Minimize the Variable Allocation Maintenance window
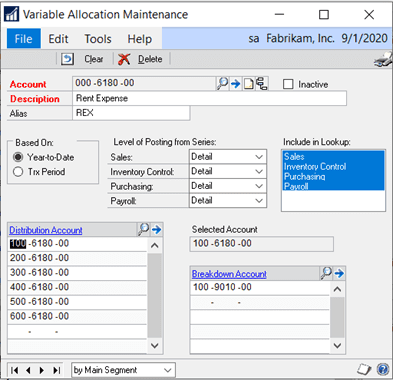The height and width of the screenshot is (380, 393). tap(279, 14)
